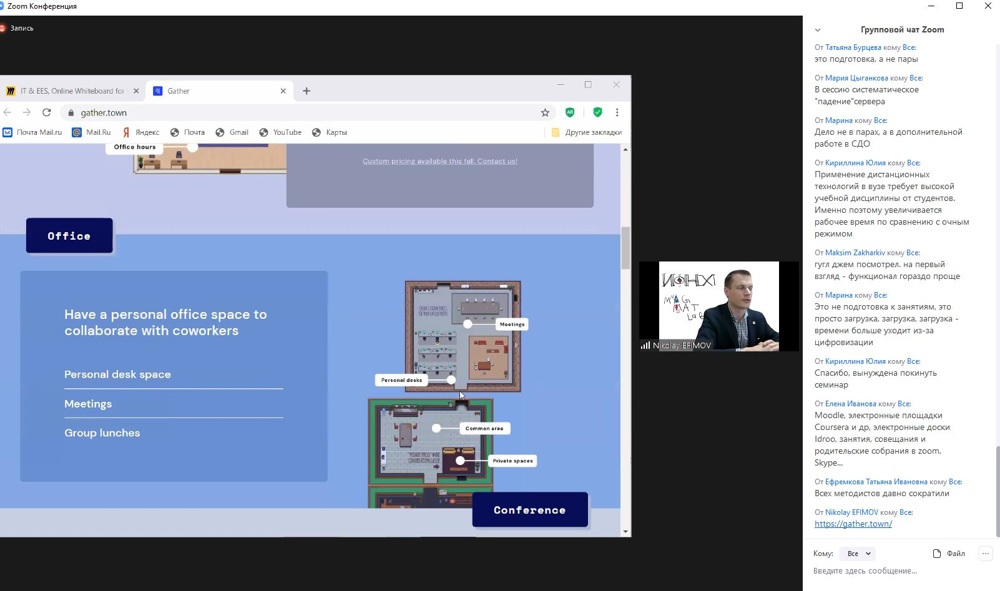The height and width of the screenshot is (591, 1000).
Task: Open the Почта bookmark
Action: pos(188,132)
